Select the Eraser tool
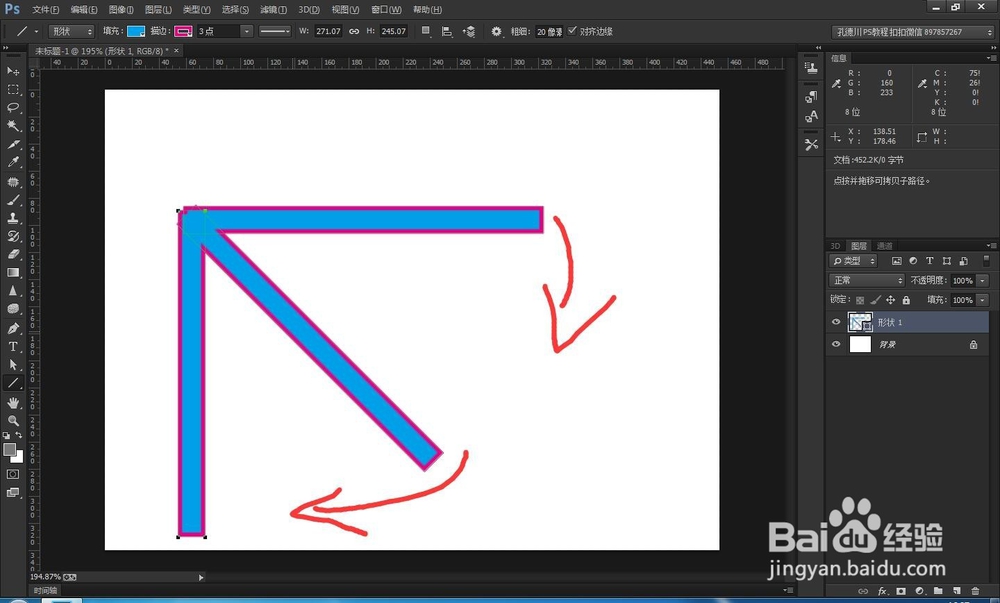The image size is (1000, 603). (13, 254)
